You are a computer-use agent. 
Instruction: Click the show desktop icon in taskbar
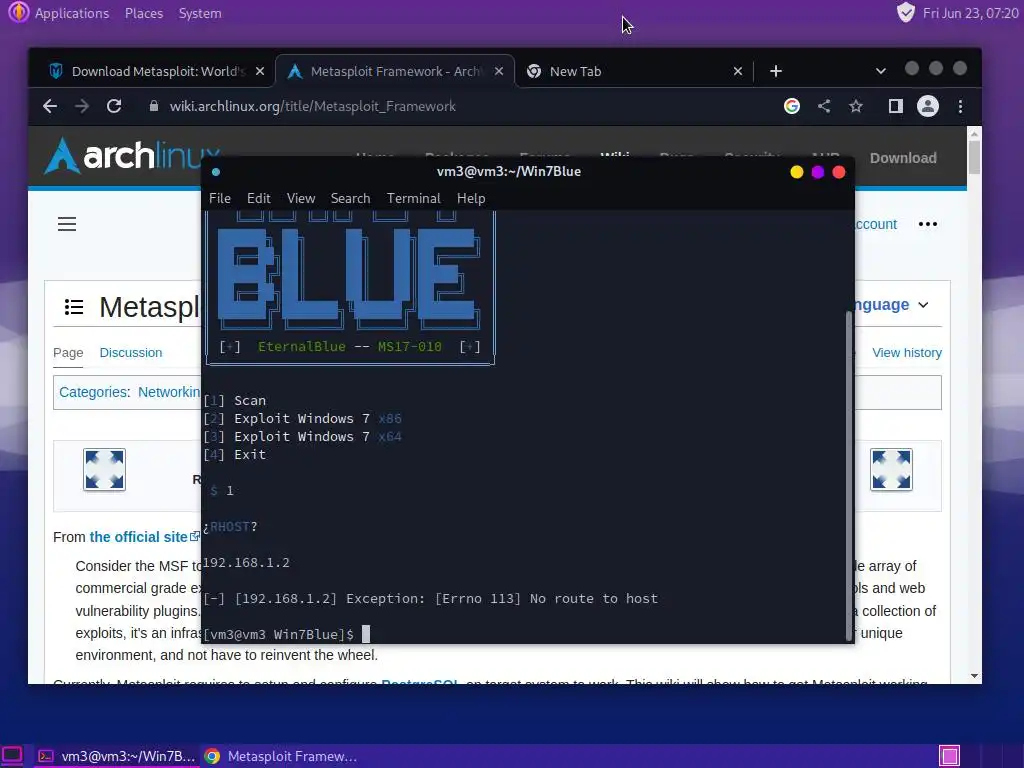click(x=12, y=756)
